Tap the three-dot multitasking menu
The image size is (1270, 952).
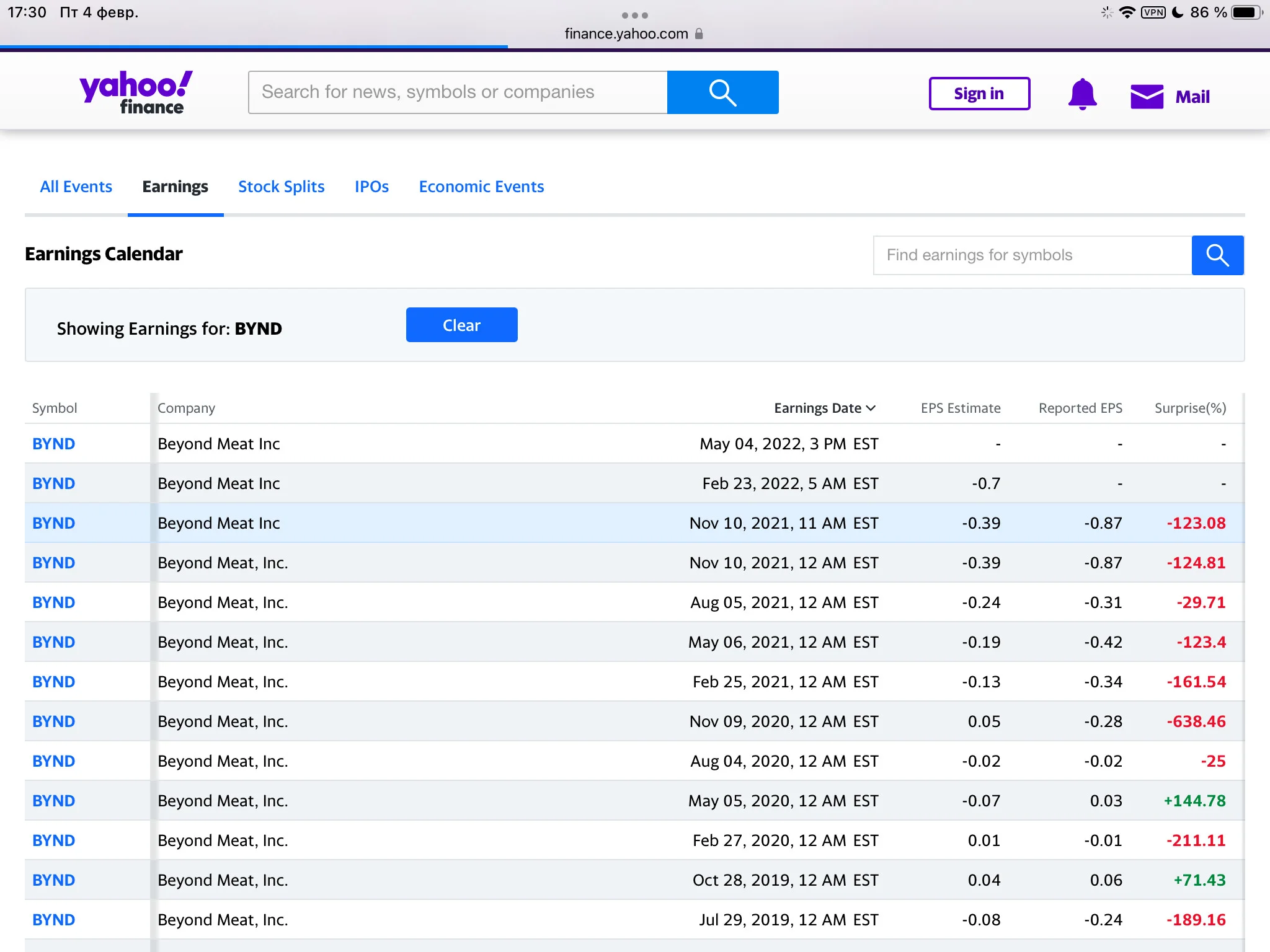(x=635, y=15)
